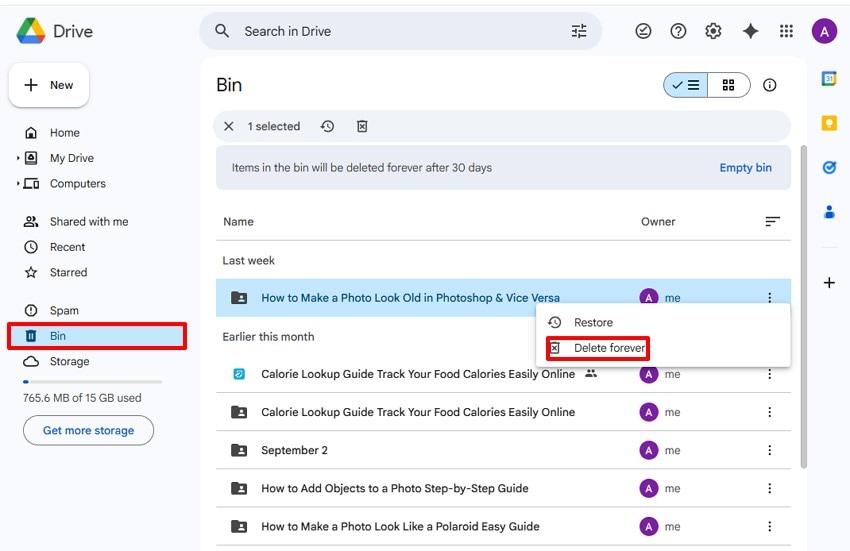Open the Help question mark icon

pos(678,31)
